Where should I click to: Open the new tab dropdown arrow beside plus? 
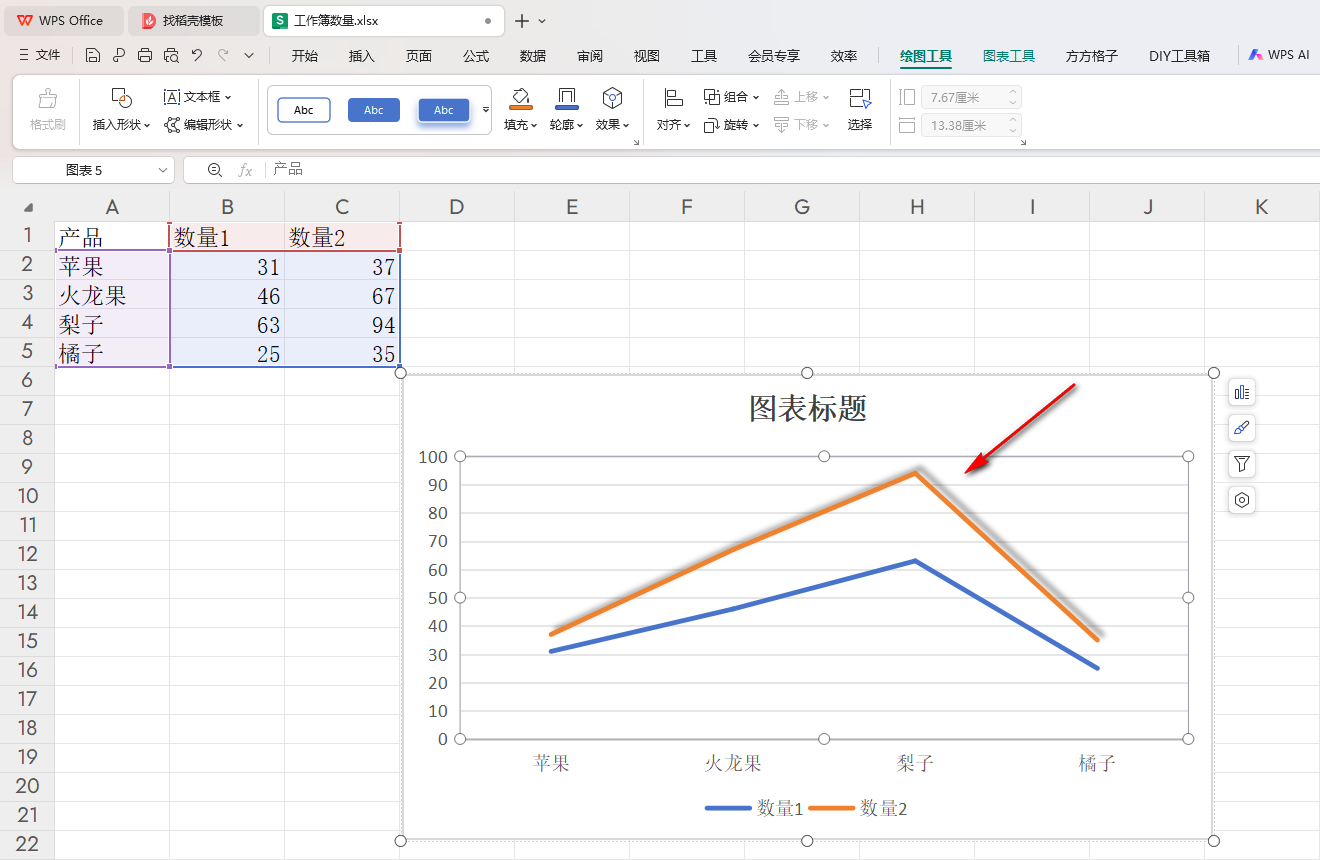[542, 20]
